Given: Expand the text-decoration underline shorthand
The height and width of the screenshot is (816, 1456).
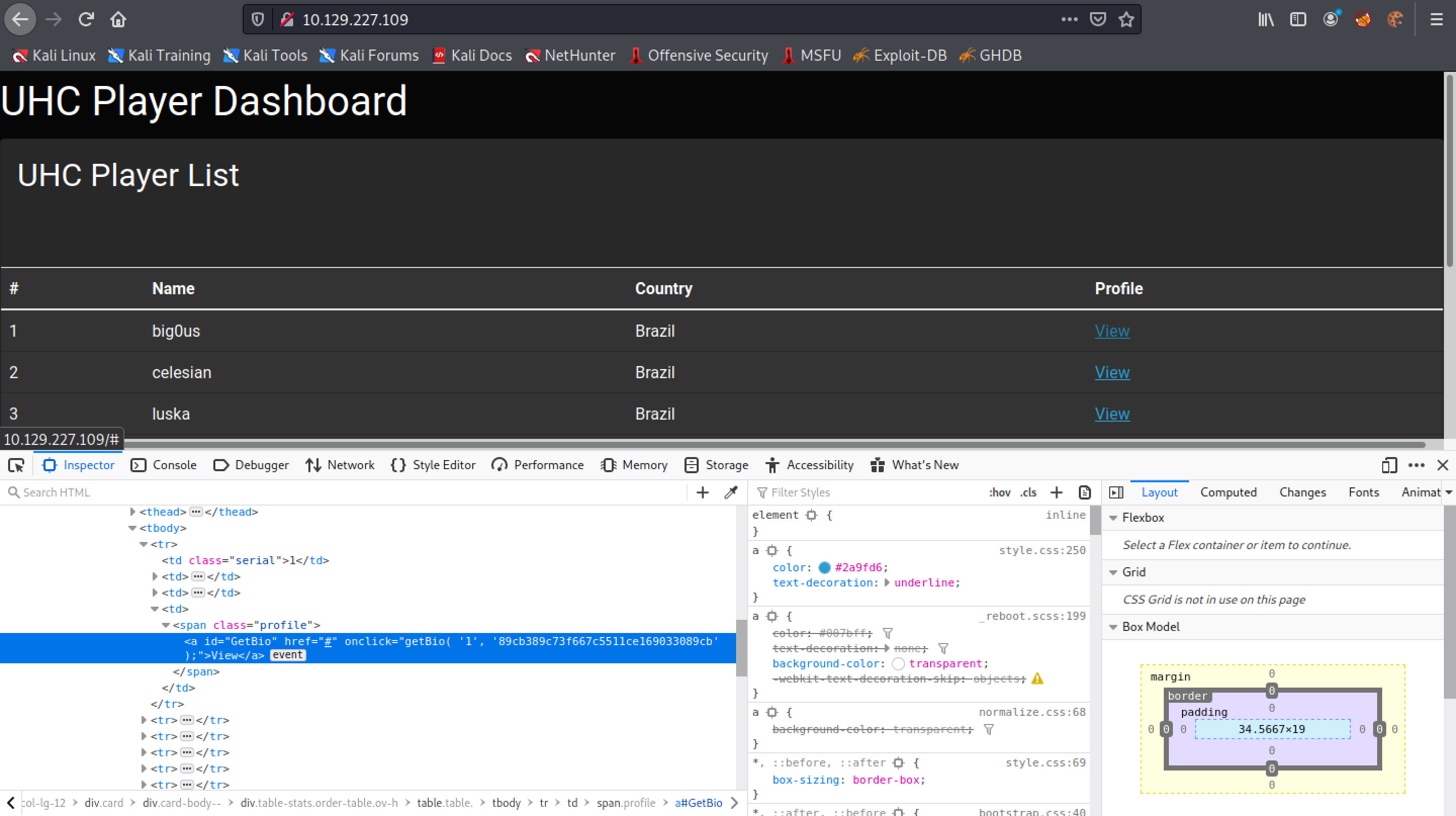Looking at the screenshot, I should click(886, 583).
